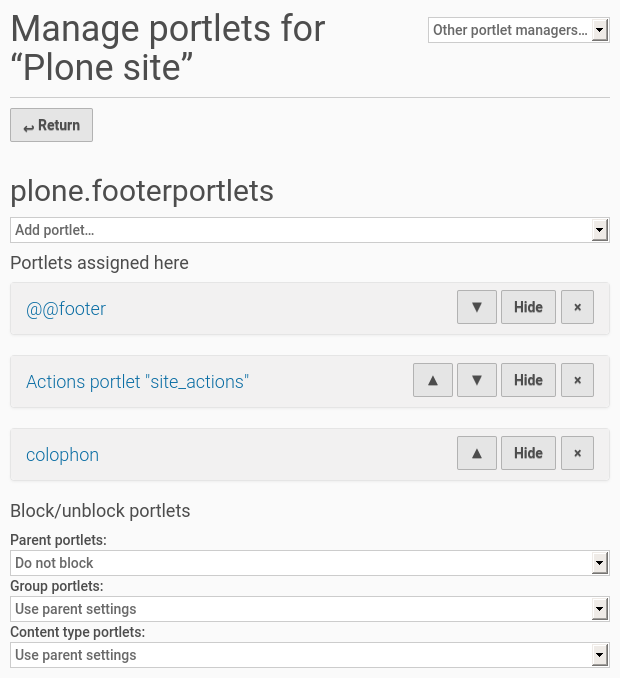Open the colophon portlet link
This screenshot has width=620, height=678.
pos(62,455)
